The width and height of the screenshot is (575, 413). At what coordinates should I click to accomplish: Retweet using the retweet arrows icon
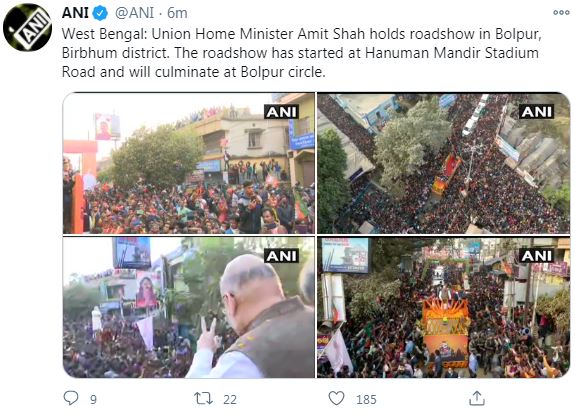tap(203, 398)
